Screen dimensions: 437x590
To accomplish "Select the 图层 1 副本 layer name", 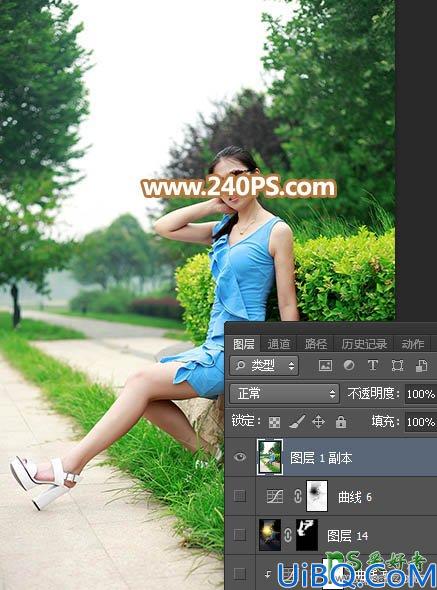I will [x=321, y=458].
